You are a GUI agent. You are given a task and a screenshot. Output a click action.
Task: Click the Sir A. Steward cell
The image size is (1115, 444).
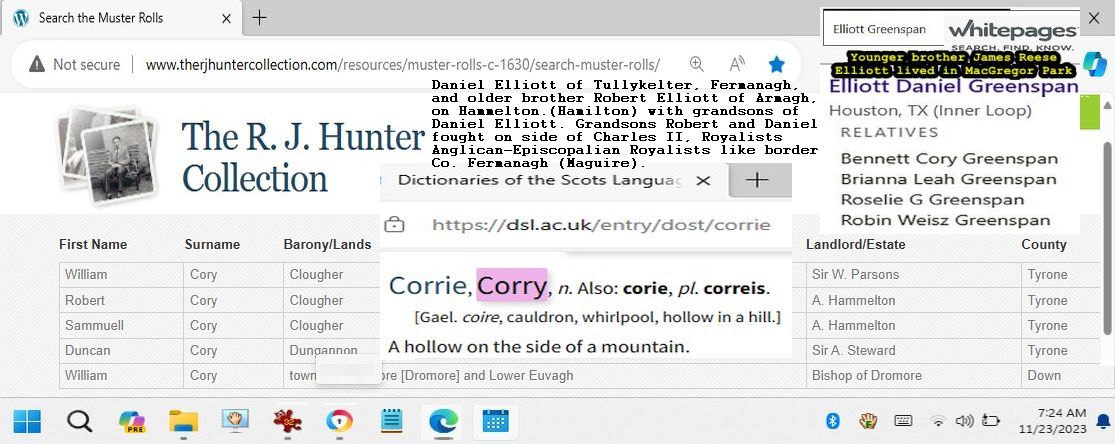click(x=914, y=350)
